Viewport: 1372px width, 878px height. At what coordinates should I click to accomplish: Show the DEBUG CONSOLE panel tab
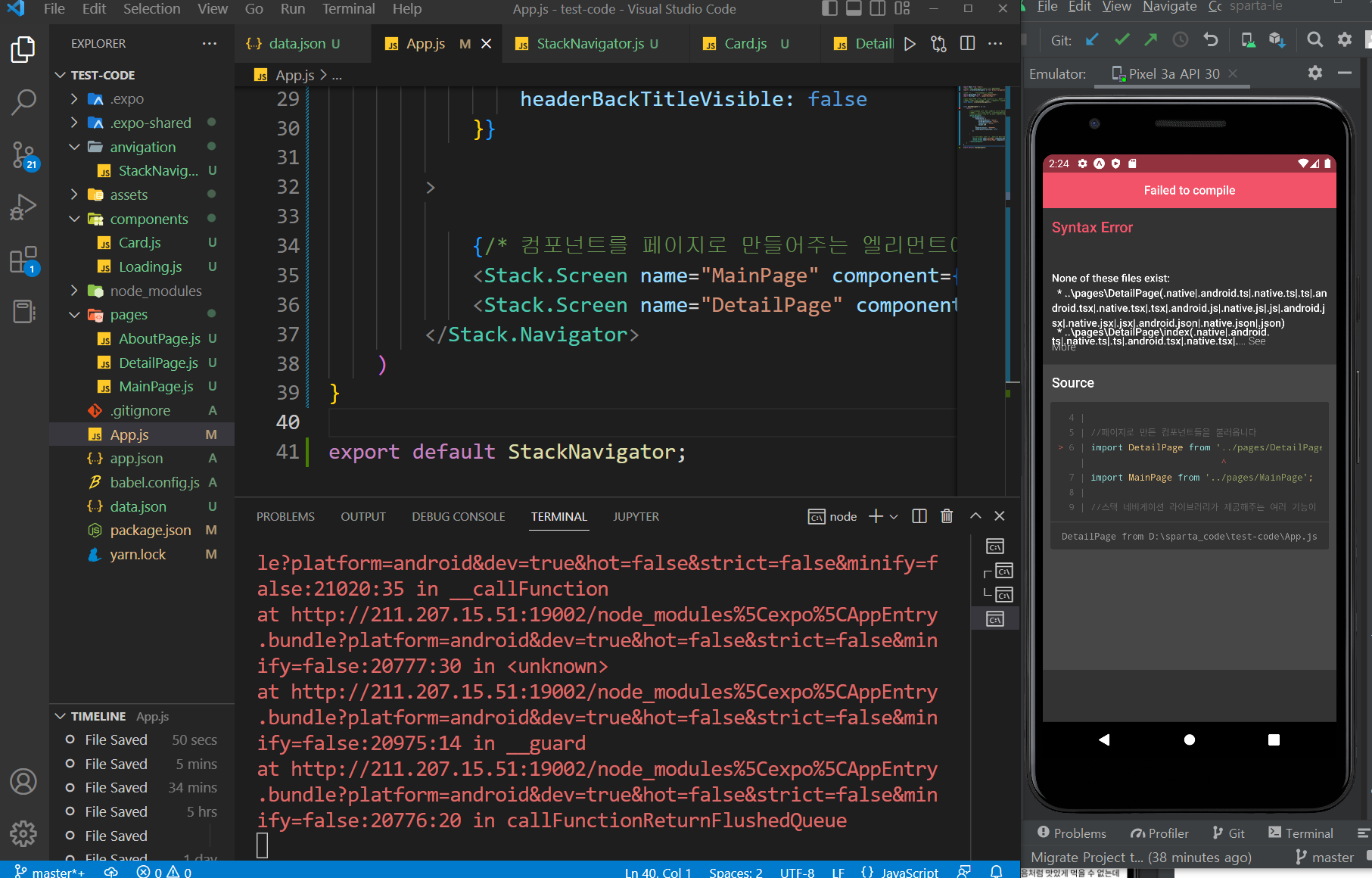[458, 517]
